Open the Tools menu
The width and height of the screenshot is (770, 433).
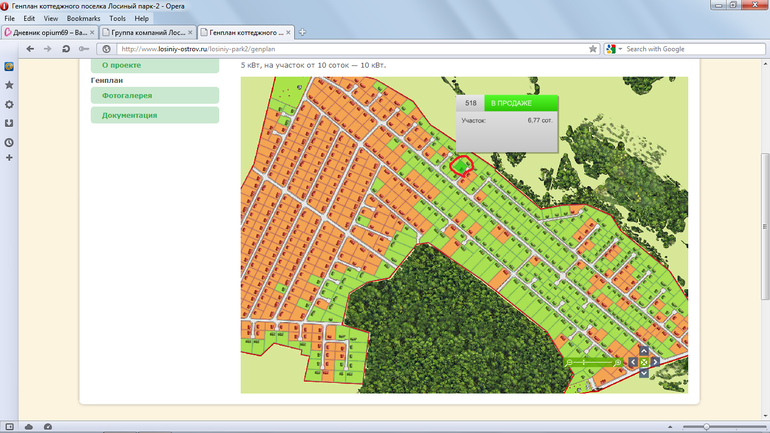pyautogui.click(x=117, y=18)
